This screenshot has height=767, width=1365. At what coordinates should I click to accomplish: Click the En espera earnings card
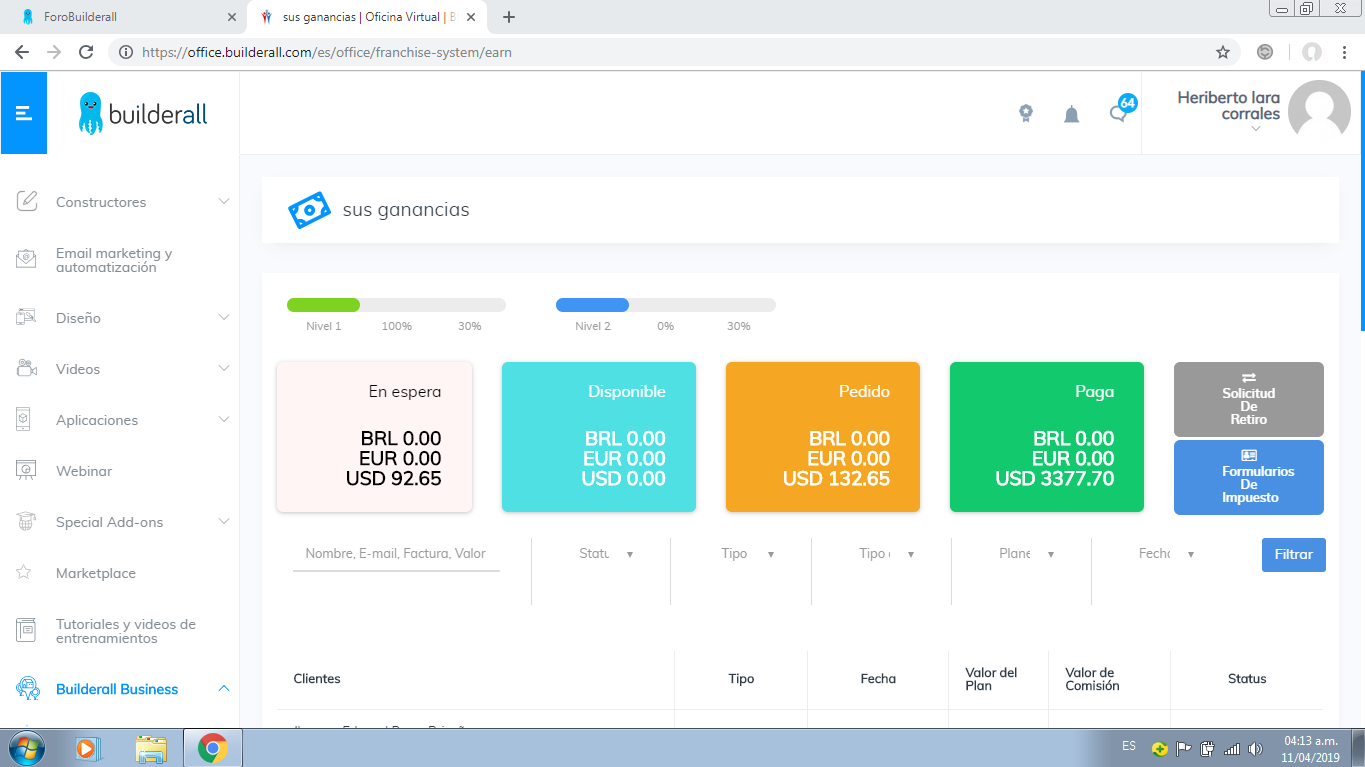point(374,437)
